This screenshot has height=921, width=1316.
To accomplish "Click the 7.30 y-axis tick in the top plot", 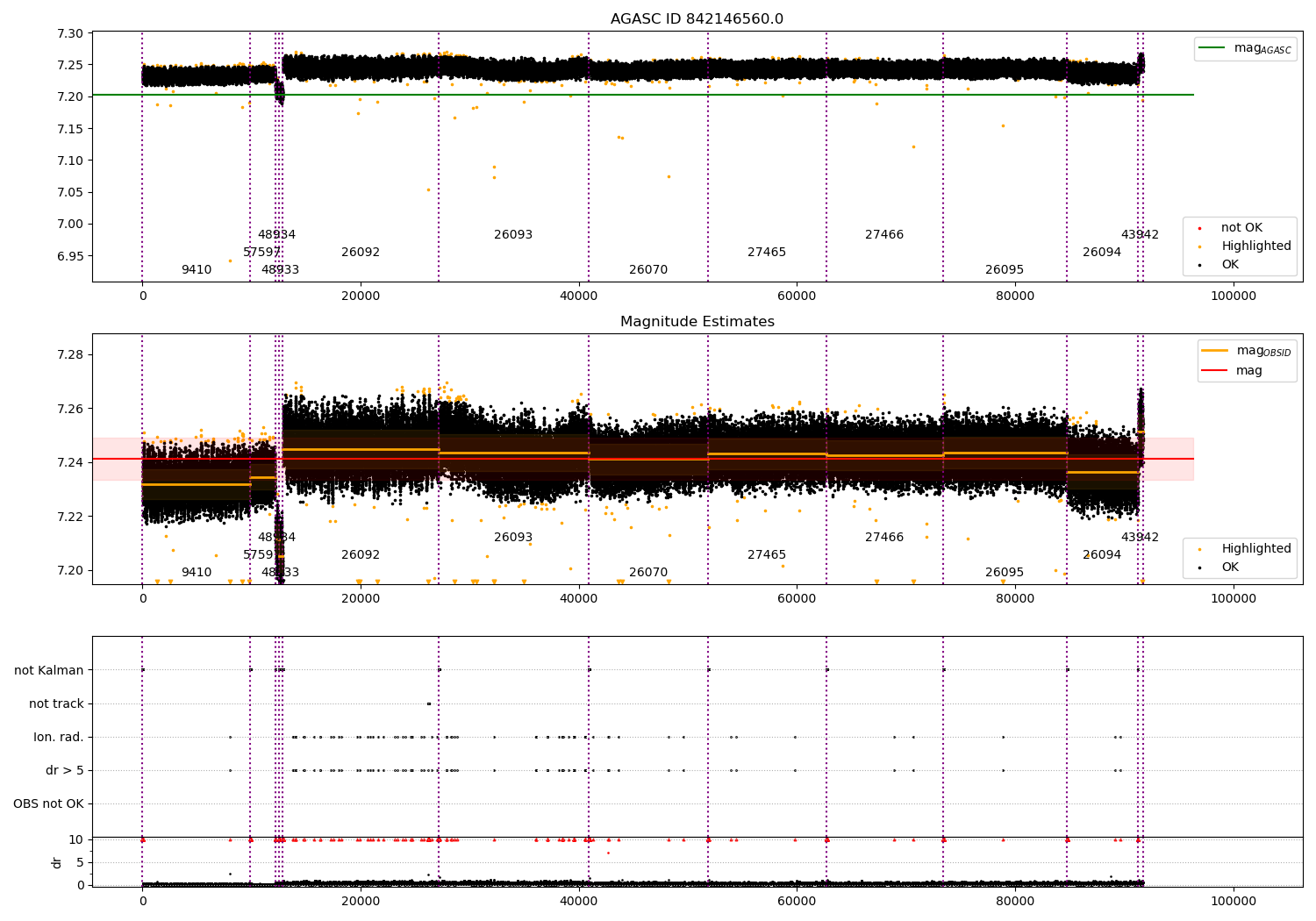I will coord(70,33).
